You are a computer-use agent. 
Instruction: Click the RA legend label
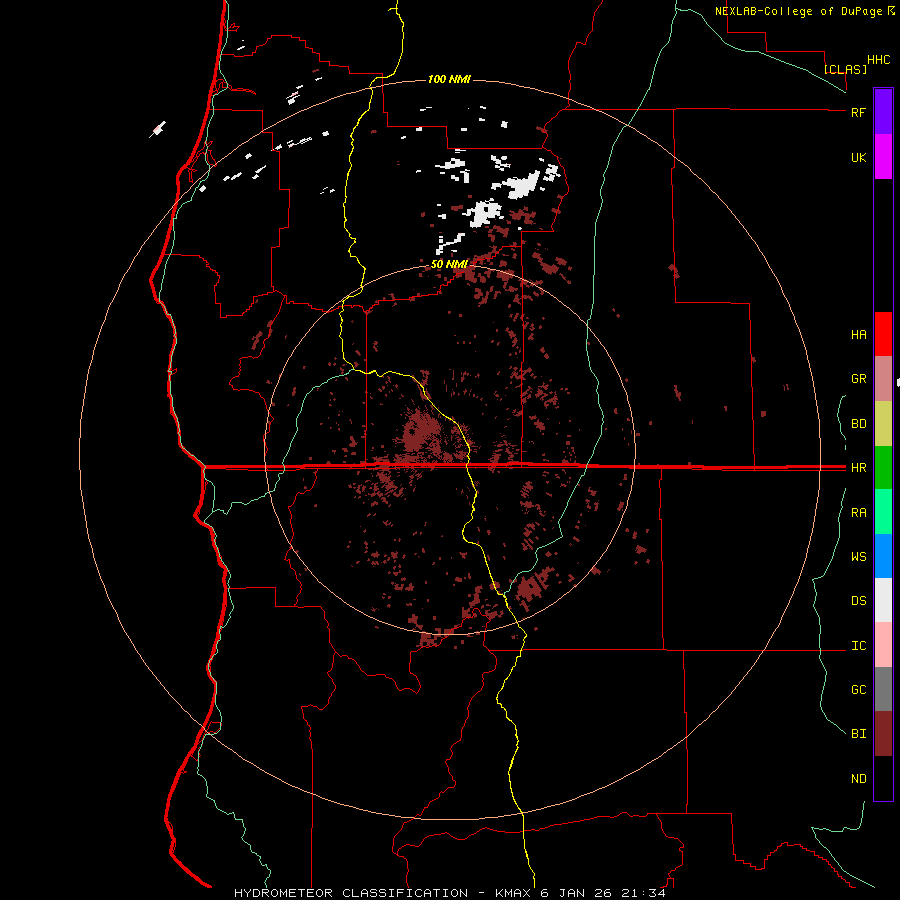pyautogui.click(x=858, y=513)
